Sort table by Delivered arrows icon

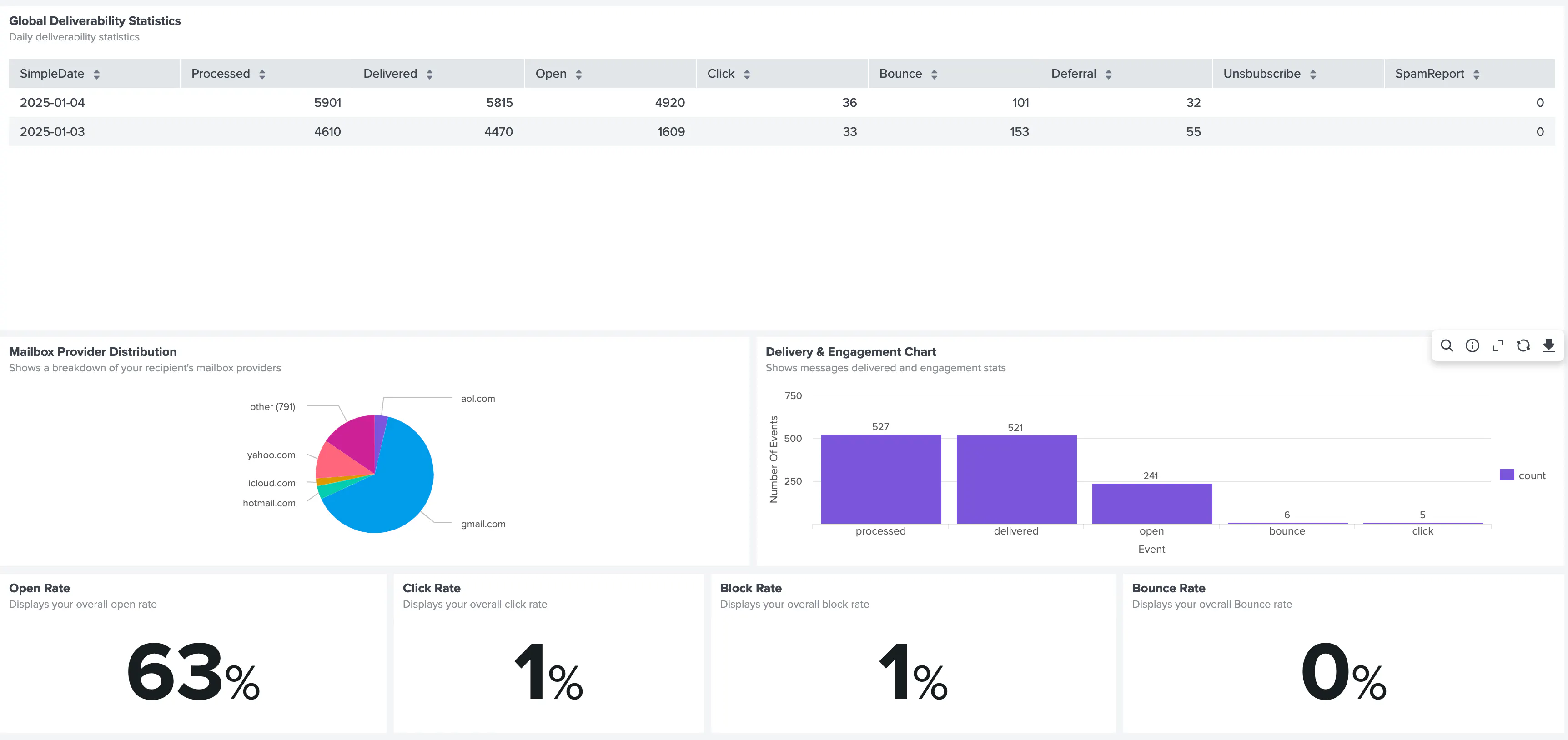tap(429, 74)
